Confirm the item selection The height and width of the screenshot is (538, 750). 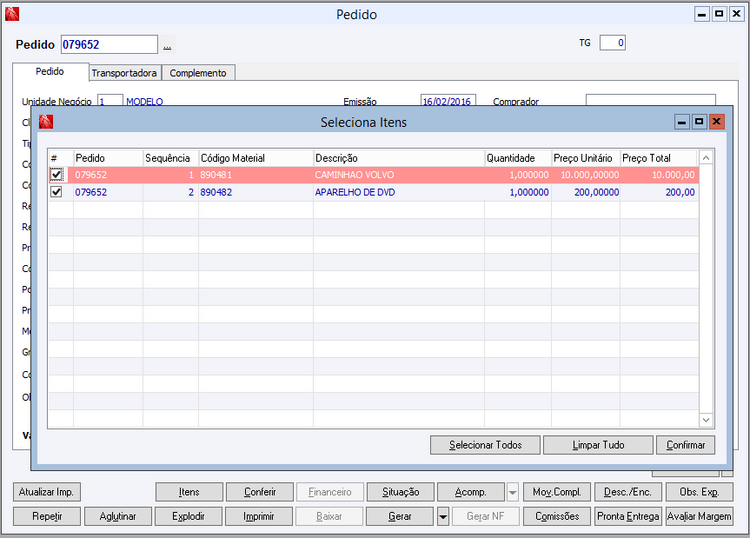click(685, 445)
